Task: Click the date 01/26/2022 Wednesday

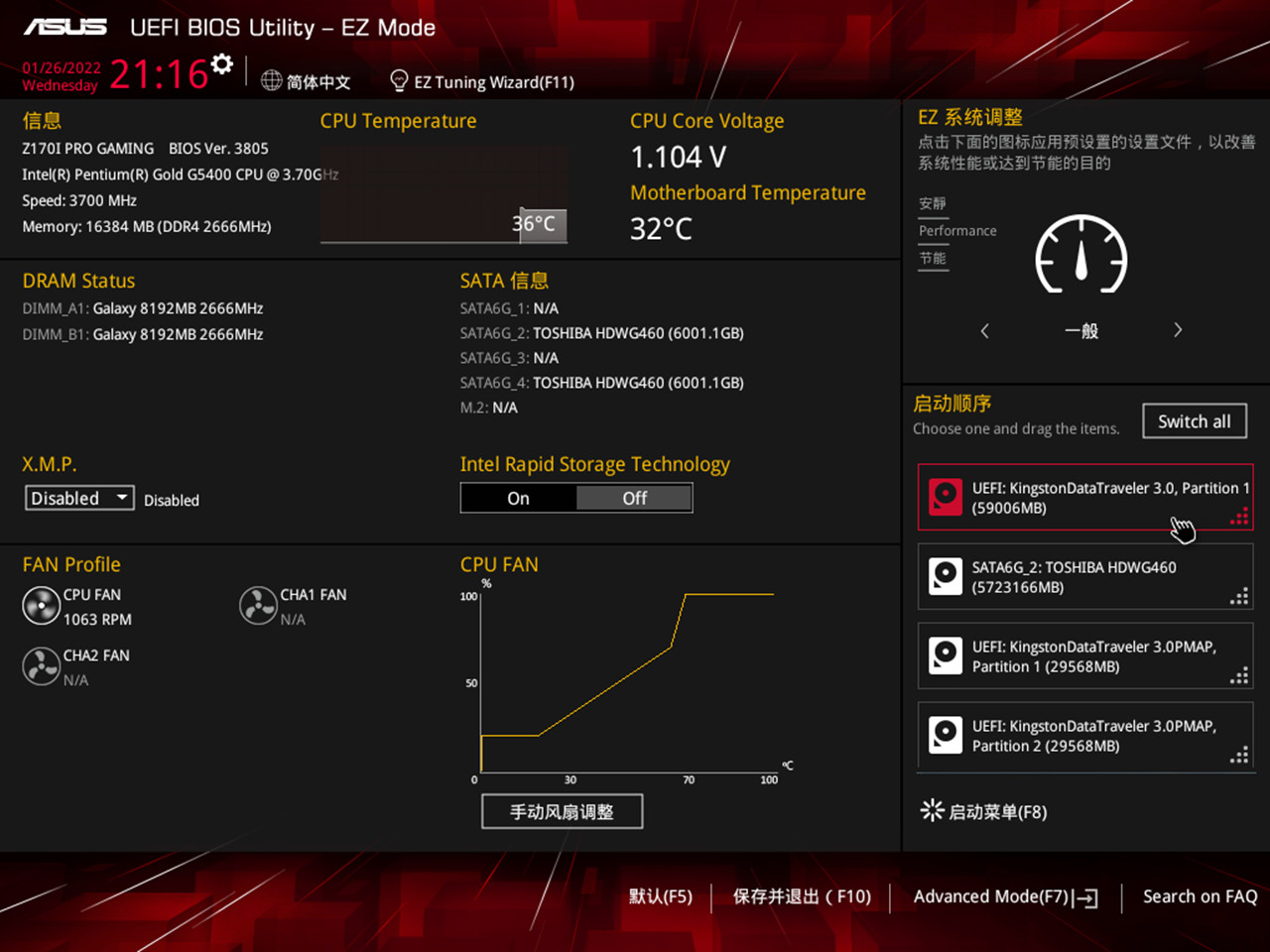Action: [62, 76]
